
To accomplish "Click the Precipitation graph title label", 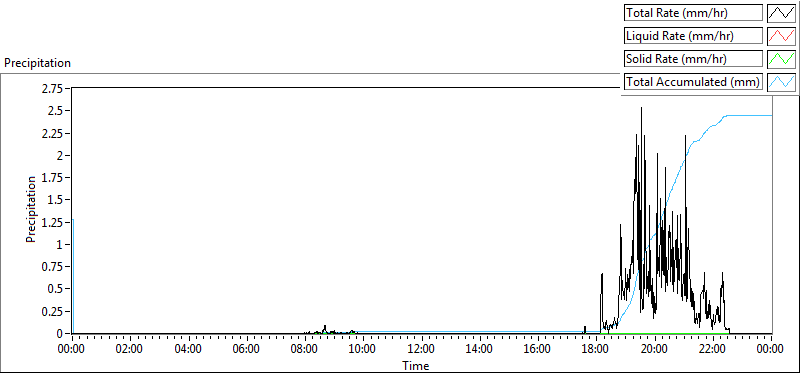I will click(37, 63).
